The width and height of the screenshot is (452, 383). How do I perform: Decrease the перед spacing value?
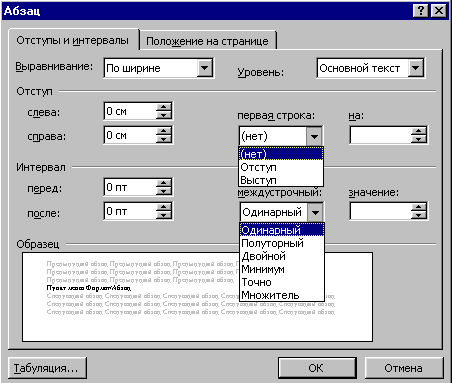coord(164,191)
